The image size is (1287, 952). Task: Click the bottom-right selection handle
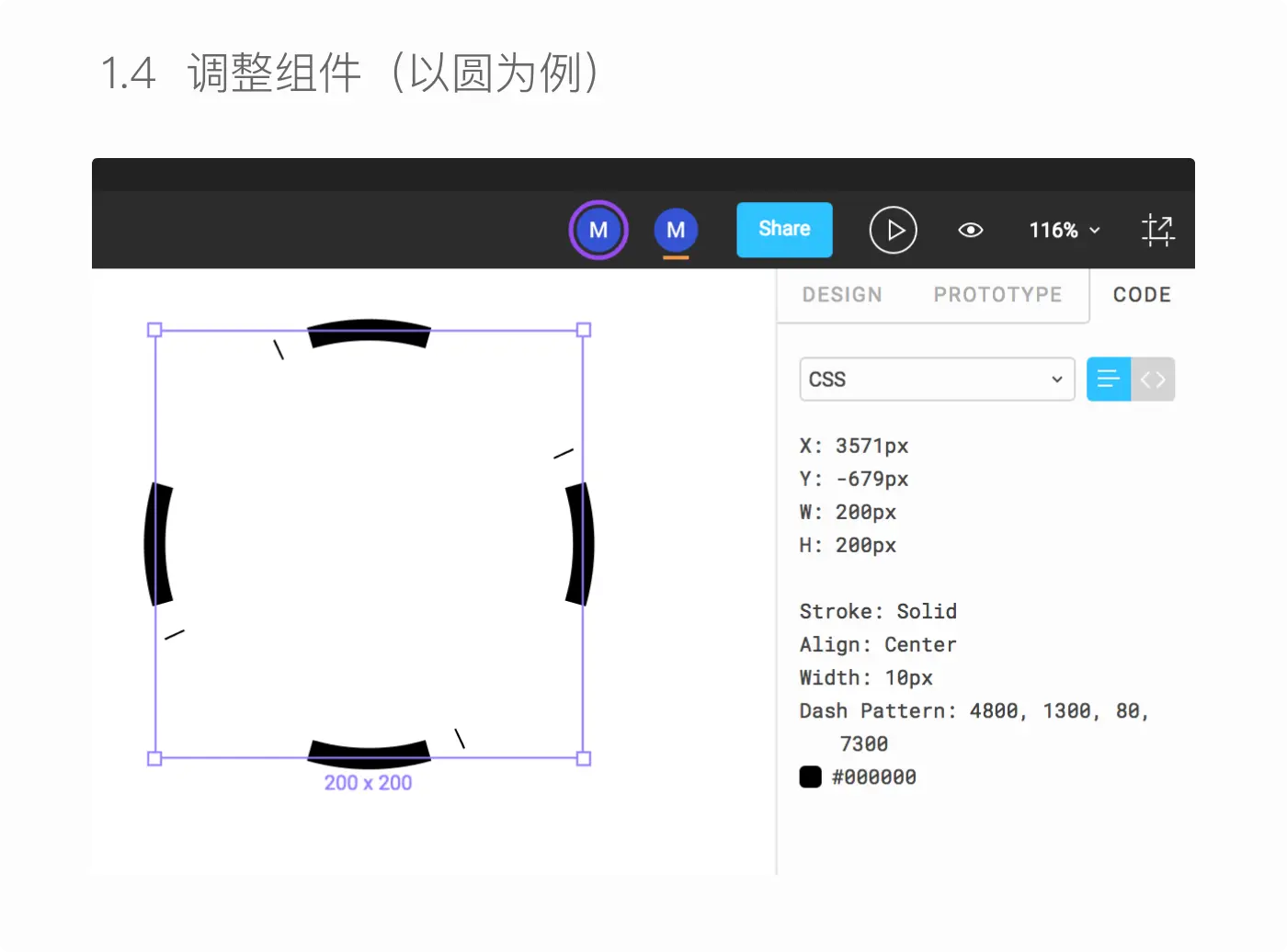pyautogui.click(x=584, y=759)
